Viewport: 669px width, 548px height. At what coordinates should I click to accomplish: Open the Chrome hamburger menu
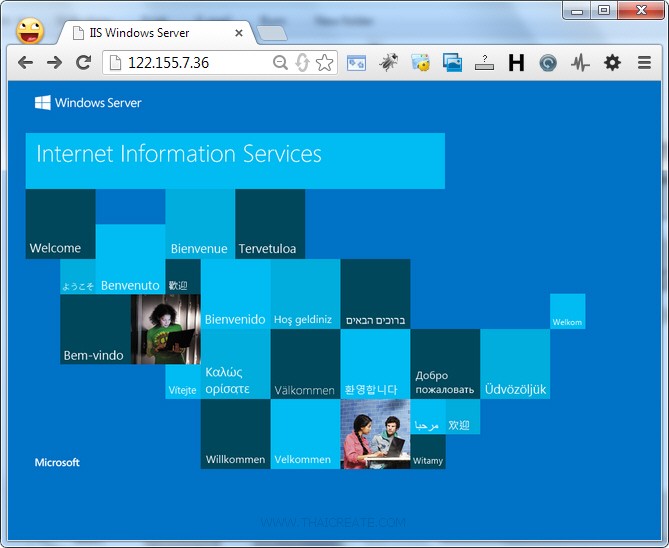(644, 63)
